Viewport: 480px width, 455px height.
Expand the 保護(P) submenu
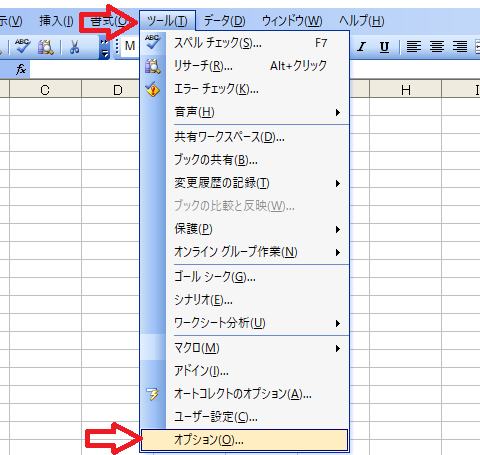(245, 229)
